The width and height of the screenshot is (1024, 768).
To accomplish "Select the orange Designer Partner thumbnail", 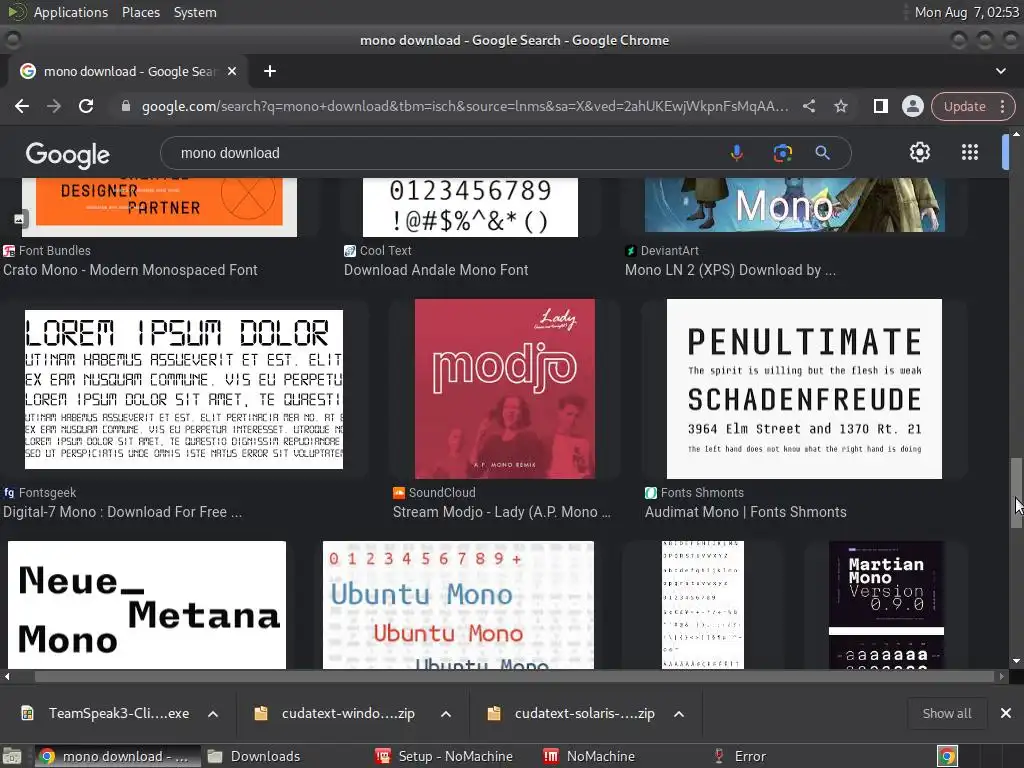I will 159,206.
